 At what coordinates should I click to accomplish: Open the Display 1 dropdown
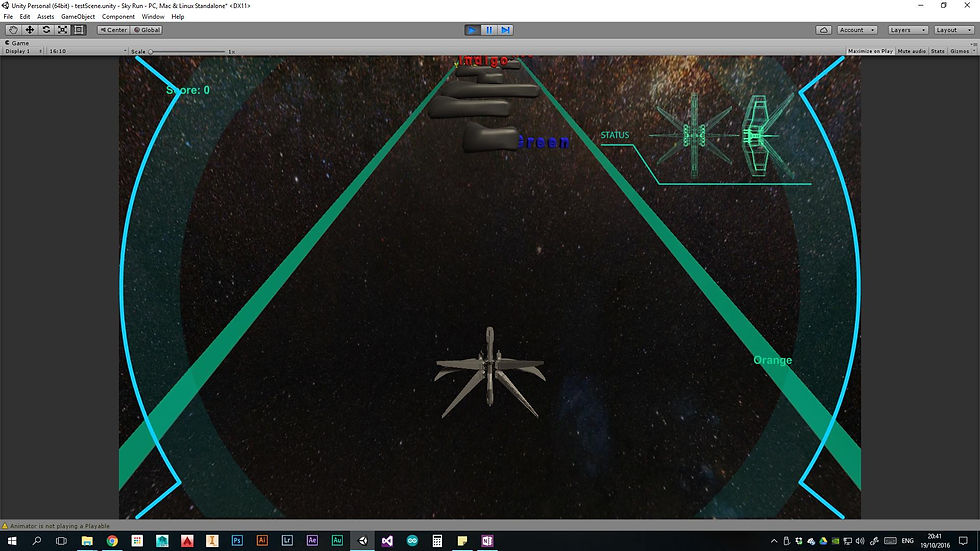click(23, 51)
